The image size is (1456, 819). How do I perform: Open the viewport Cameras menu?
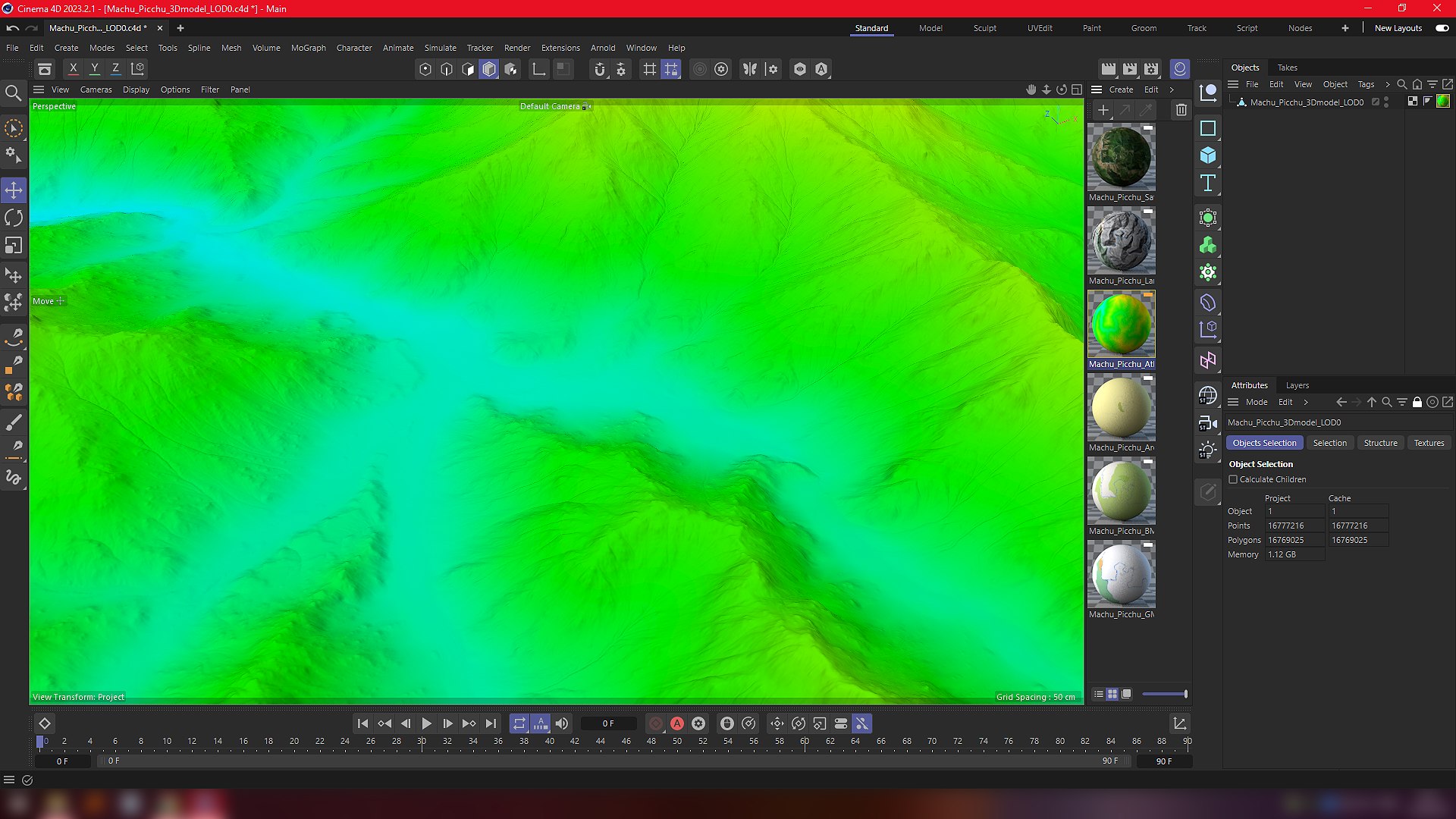pyautogui.click(x=96, y=89)
